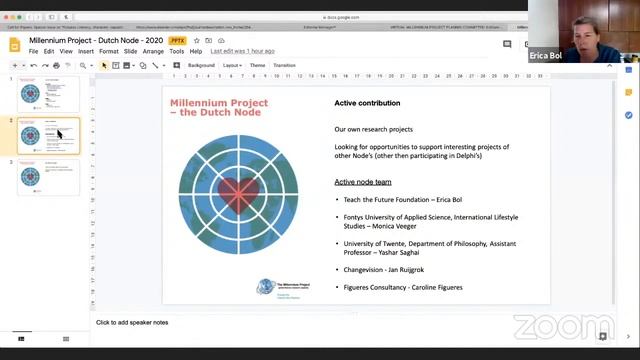Viewport: 640px width, 360px height.
Task: Click the new slide plus button
Action: point(15,65)
